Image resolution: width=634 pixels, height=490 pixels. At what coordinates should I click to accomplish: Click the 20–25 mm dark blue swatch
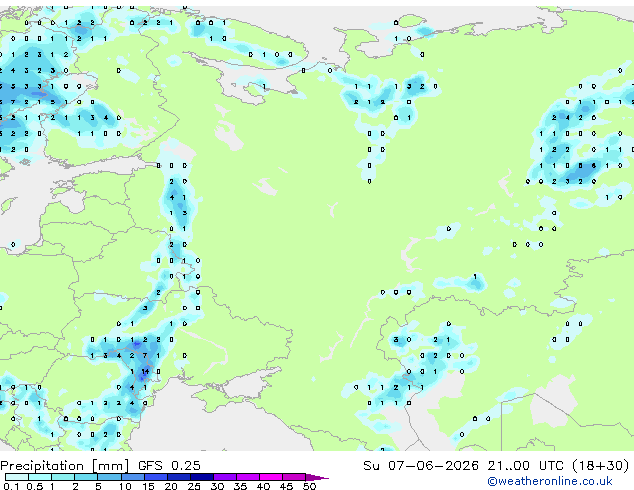point(178,477)
